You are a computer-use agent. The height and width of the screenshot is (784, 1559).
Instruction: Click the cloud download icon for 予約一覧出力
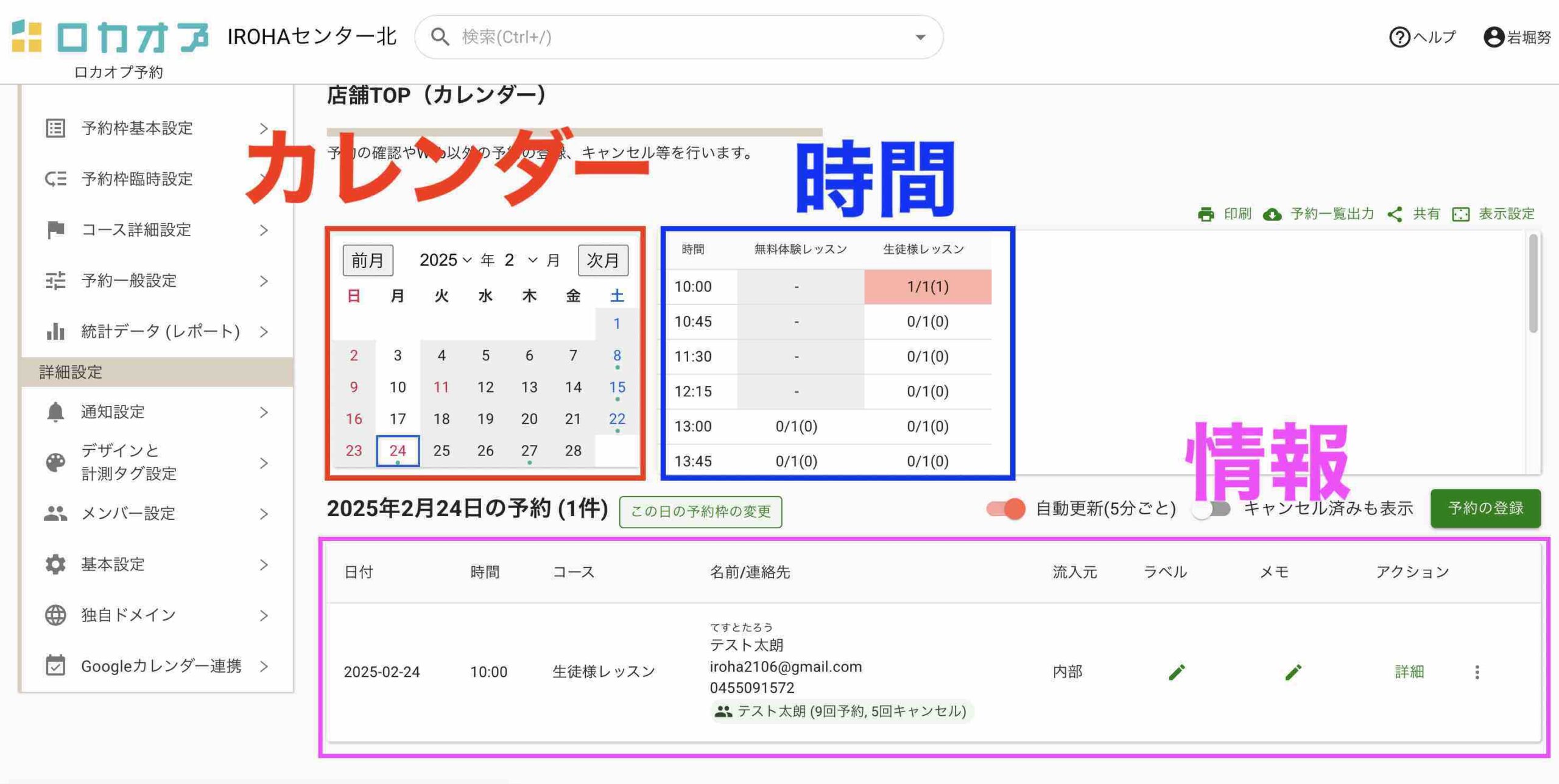click(1272, 214)
